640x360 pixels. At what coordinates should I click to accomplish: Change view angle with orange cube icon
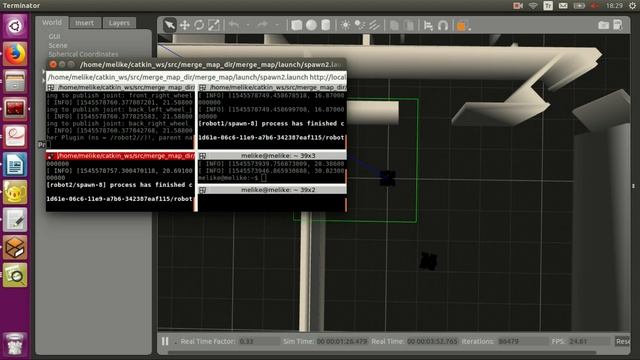click(x=462, y=26)
